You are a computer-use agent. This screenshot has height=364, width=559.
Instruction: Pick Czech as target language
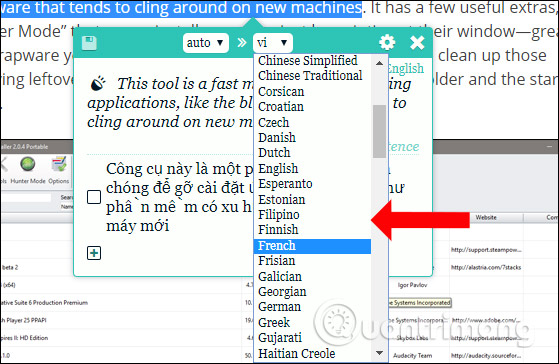tap(312, 122)
